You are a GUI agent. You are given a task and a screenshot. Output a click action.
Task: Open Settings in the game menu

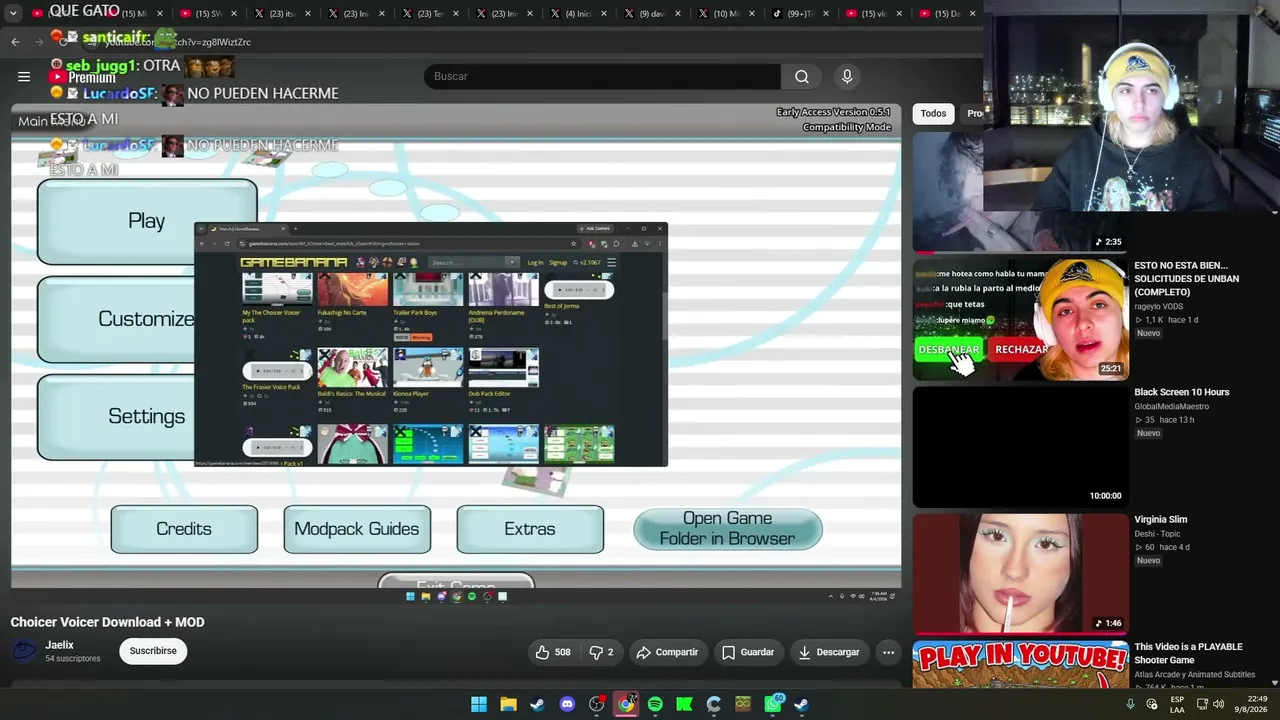pos(118,416)
